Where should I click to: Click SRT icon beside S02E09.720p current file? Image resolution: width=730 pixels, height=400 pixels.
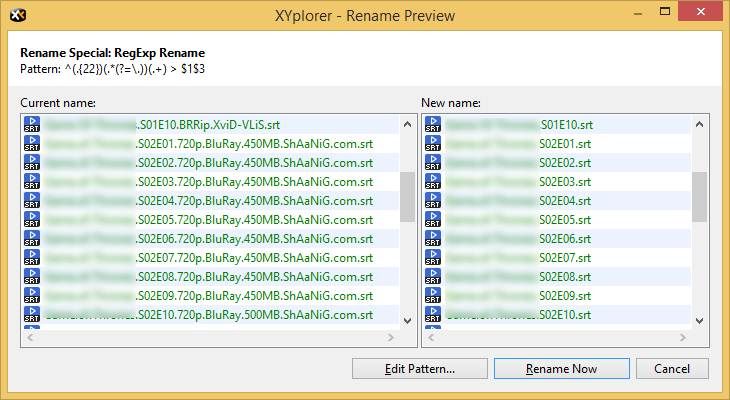(x=32, y=296)
